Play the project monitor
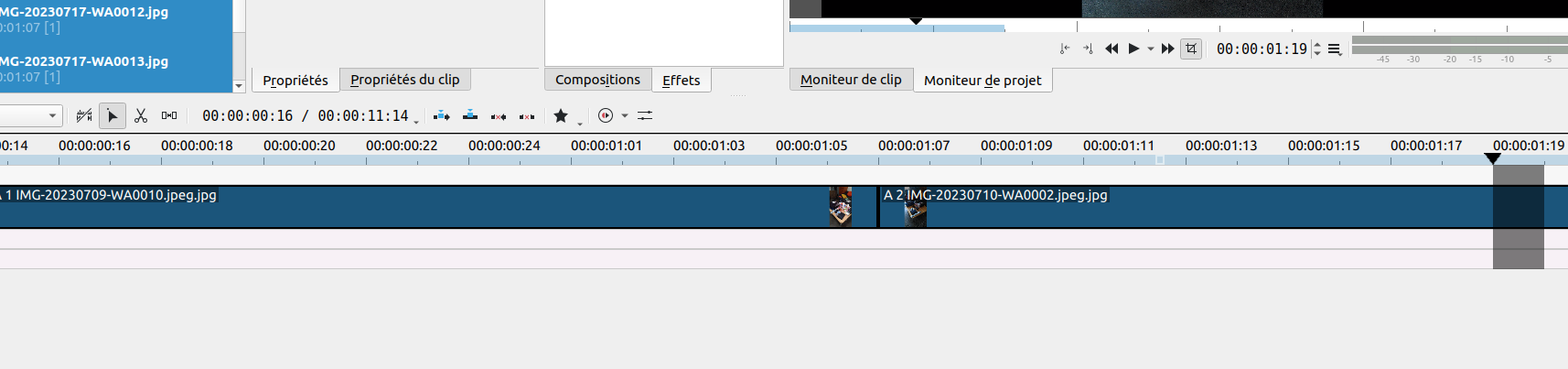The width and height of the screenshot is (1568, 369). pyautogui.click(x=1133, y=49)
